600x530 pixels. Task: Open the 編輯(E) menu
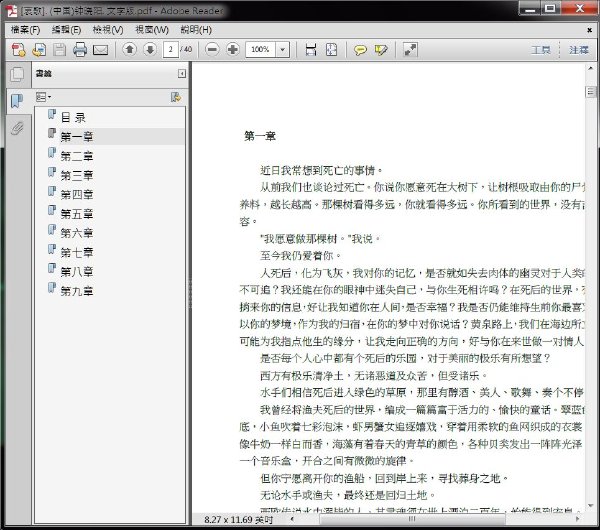click(x=66, y=30)
